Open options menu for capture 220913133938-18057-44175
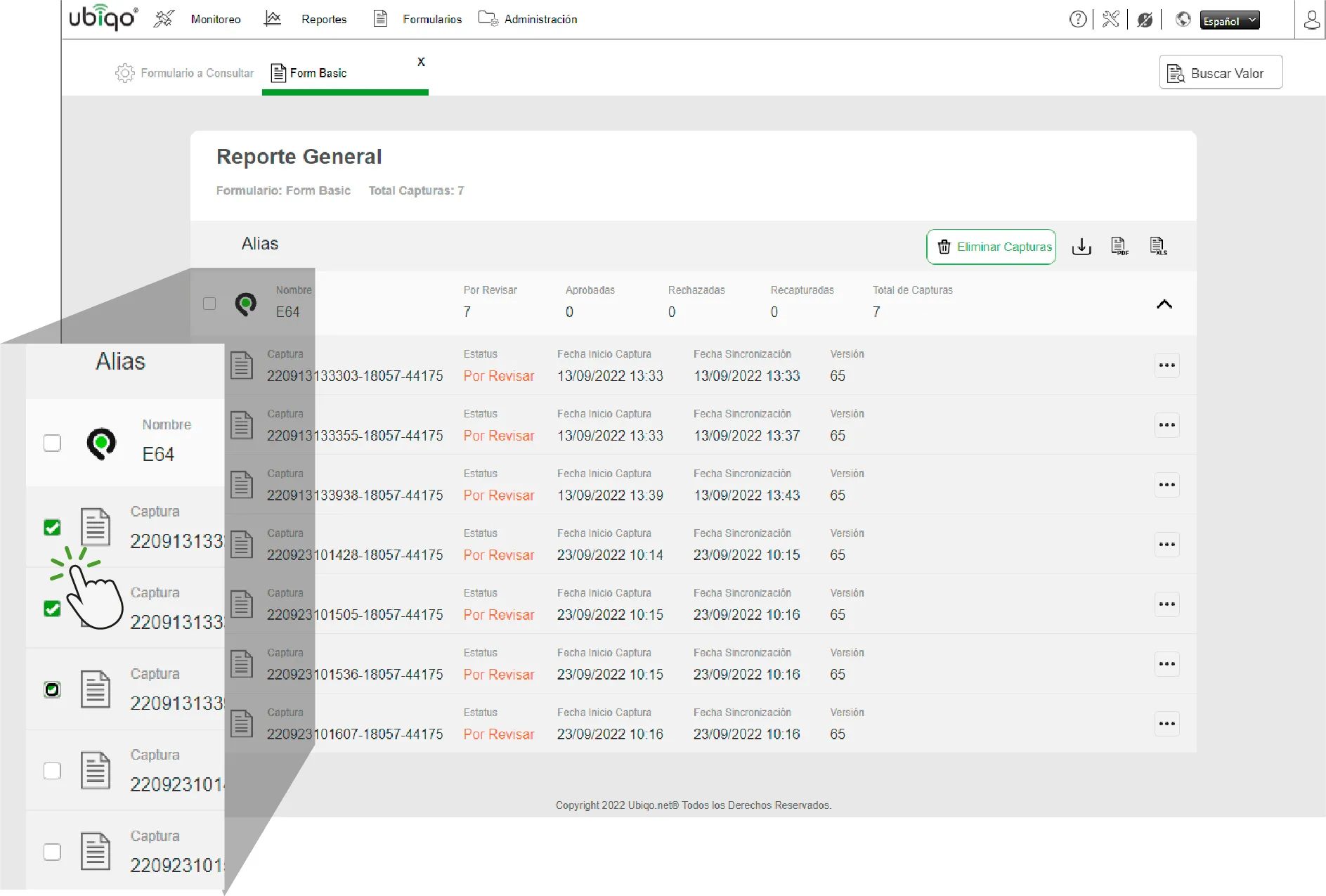This screenshot has width=1326, height=896. 1167,485
